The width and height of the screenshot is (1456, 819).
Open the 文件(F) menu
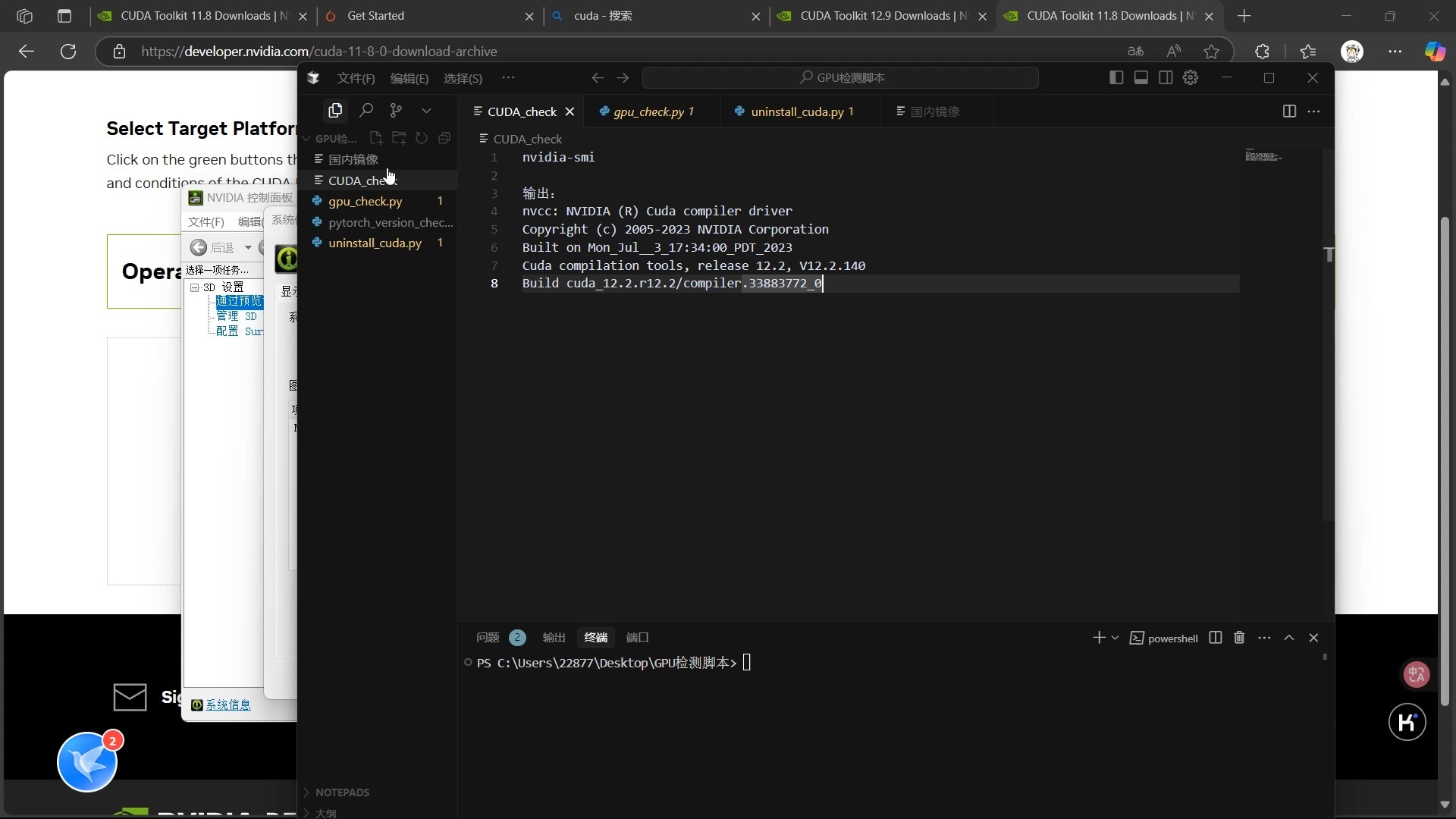click(x=356, y=78)
